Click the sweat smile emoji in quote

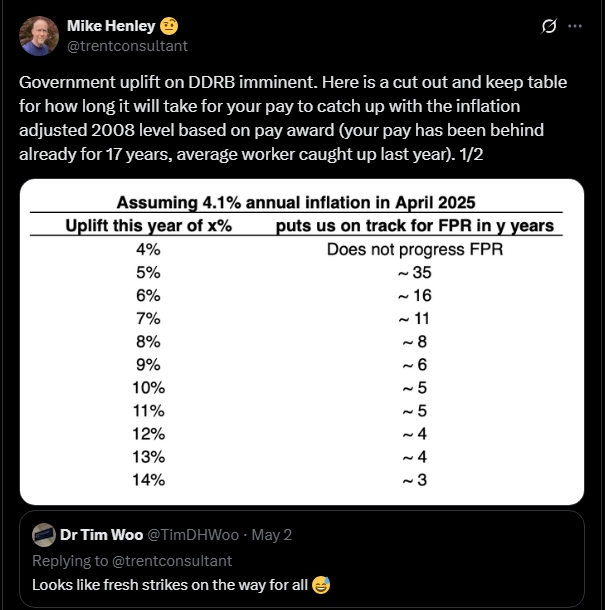(321, 585)
